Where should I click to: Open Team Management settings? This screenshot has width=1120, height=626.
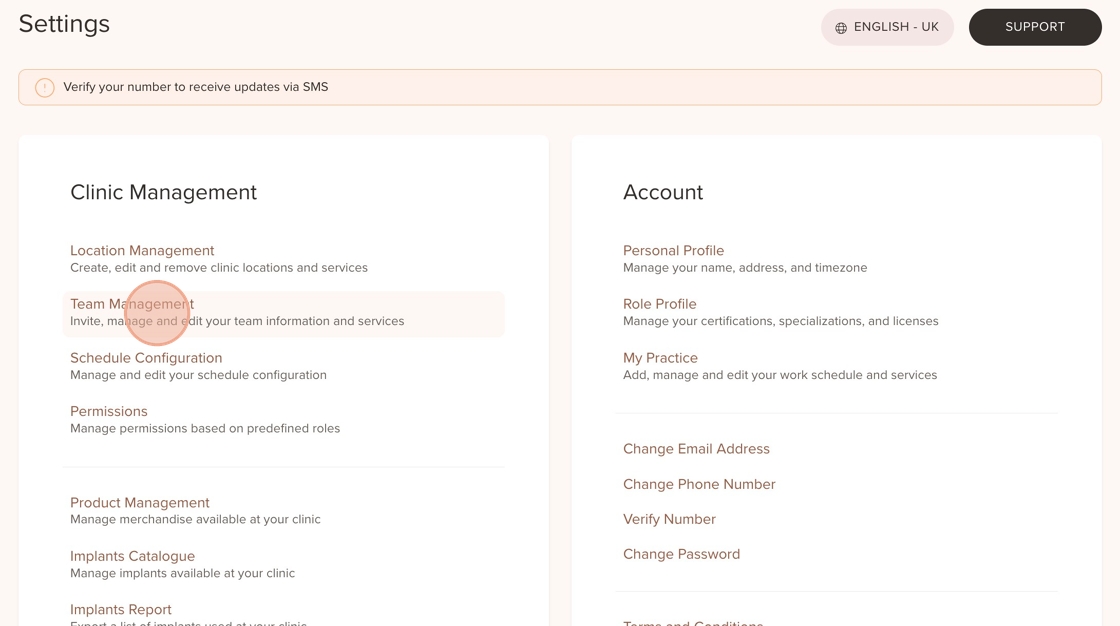(x=132, y=304)
